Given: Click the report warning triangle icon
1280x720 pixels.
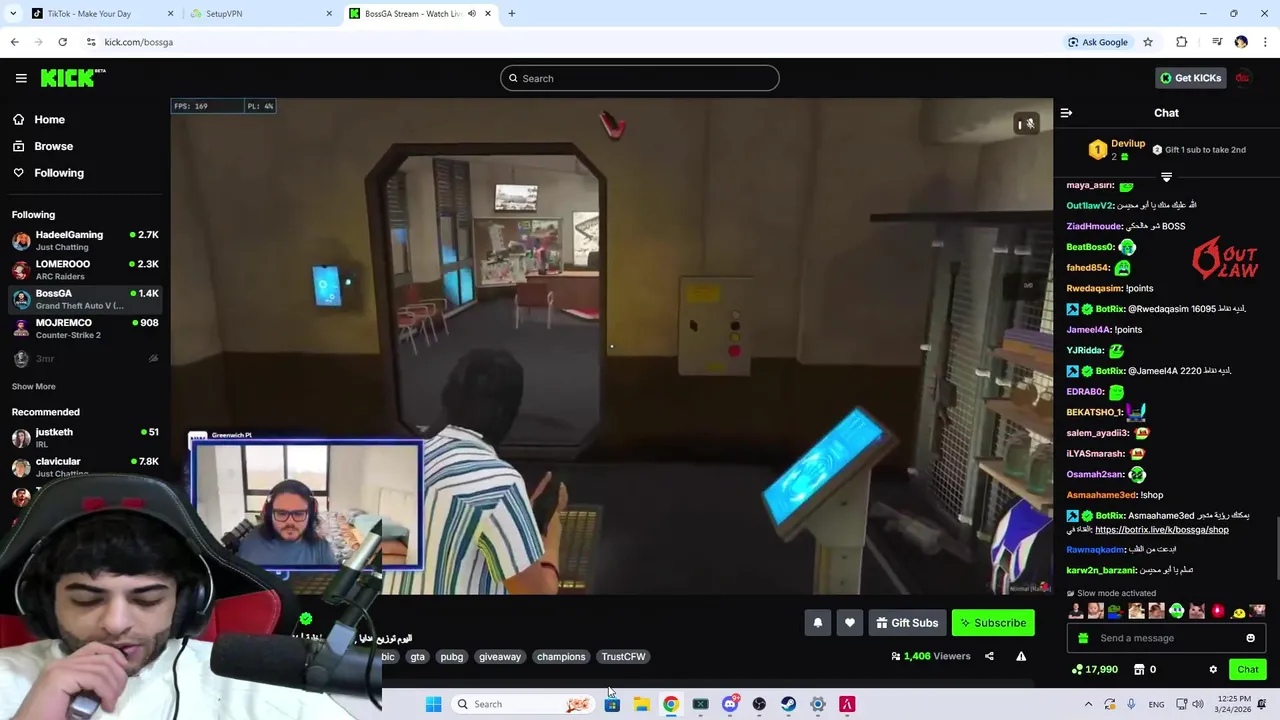Looking at the screenshot, I should (x=1021, y=656).
